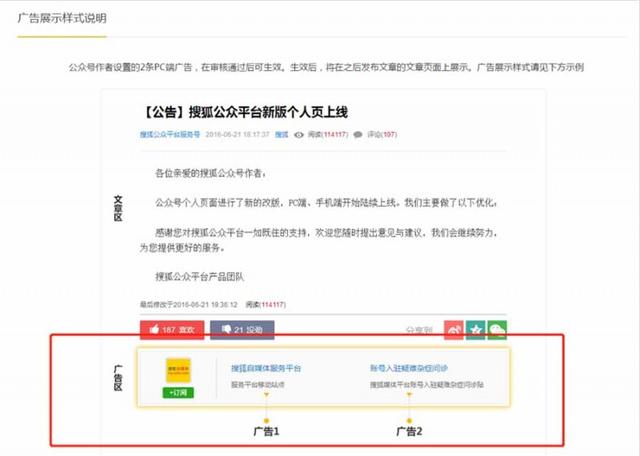Click the thumbs-down 21 没劲 button
The height and width of the screenshot is (456, 640).
(x=242, y=329)
